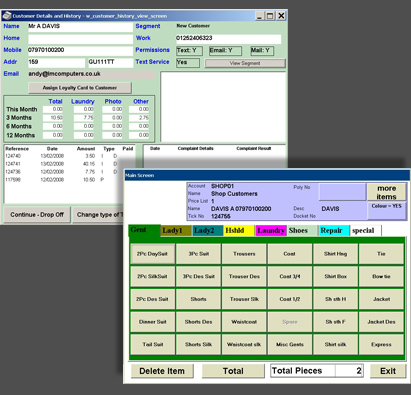The width and height of the screenshot is (411, 395).
Task: Choose the Shorts Silk button
Action: click(198, 345)
